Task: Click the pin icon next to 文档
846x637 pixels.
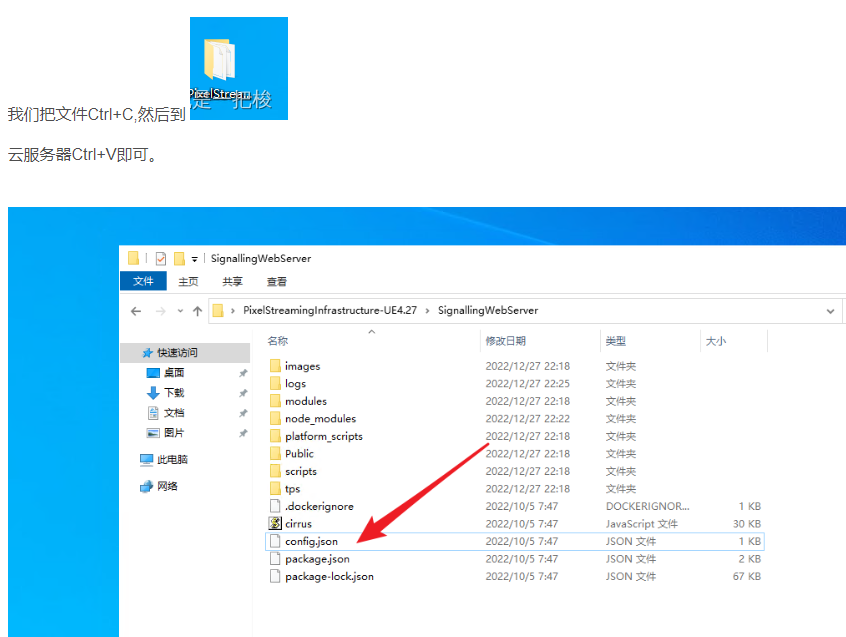Action: point(243,413)
